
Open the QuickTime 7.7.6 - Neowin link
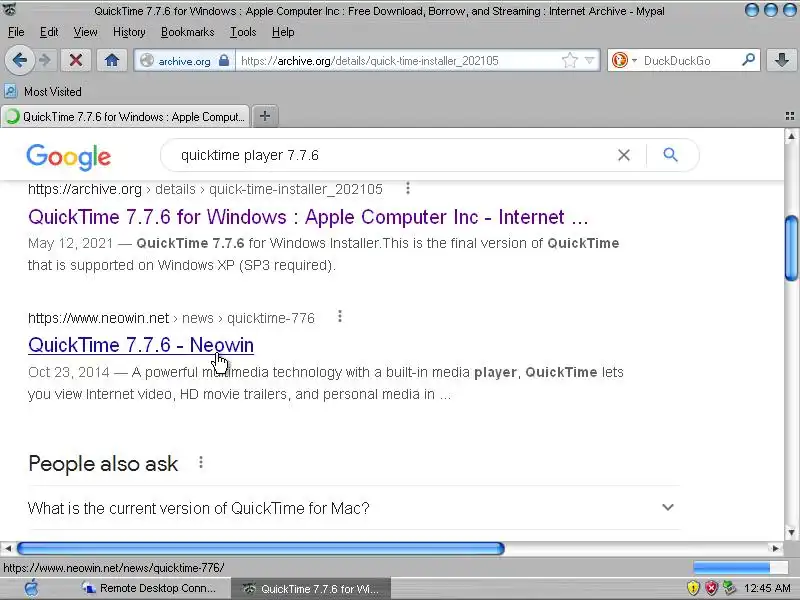141,345
